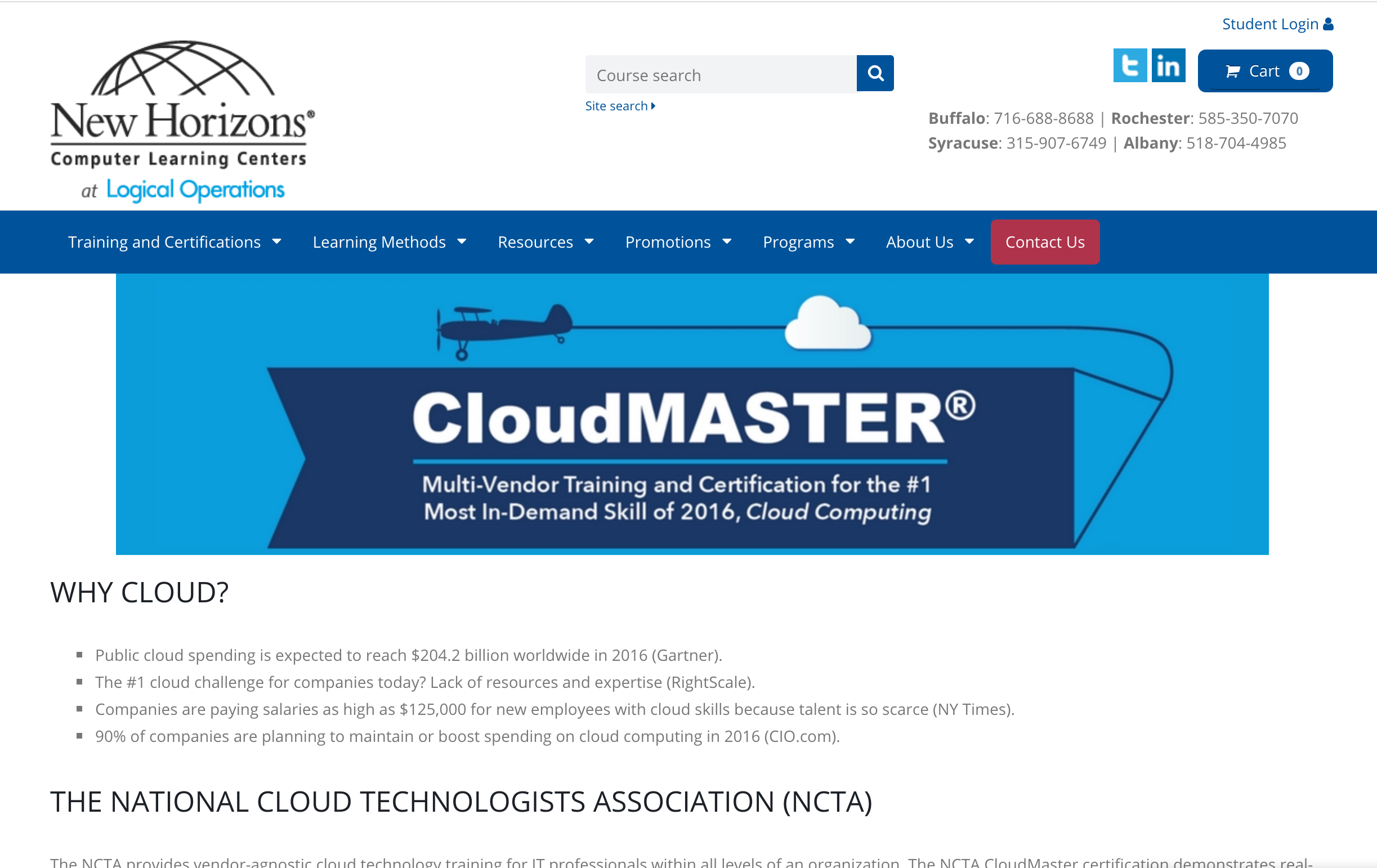Screen dimensions: 1377x868
Task: Click the shopping cart icon
Action: 1233,71
